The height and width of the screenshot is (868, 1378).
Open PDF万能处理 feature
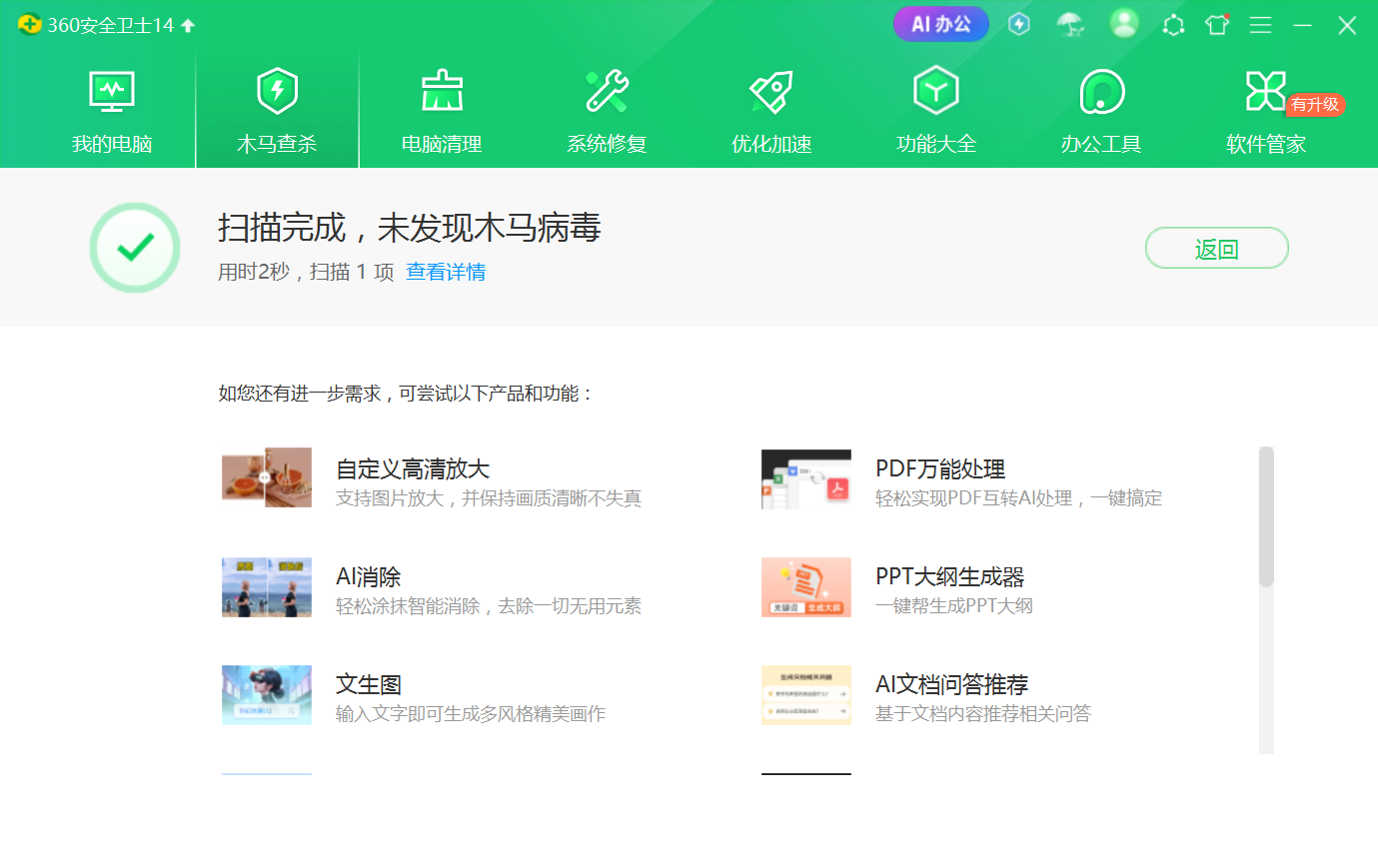click(x=939, y=469)
